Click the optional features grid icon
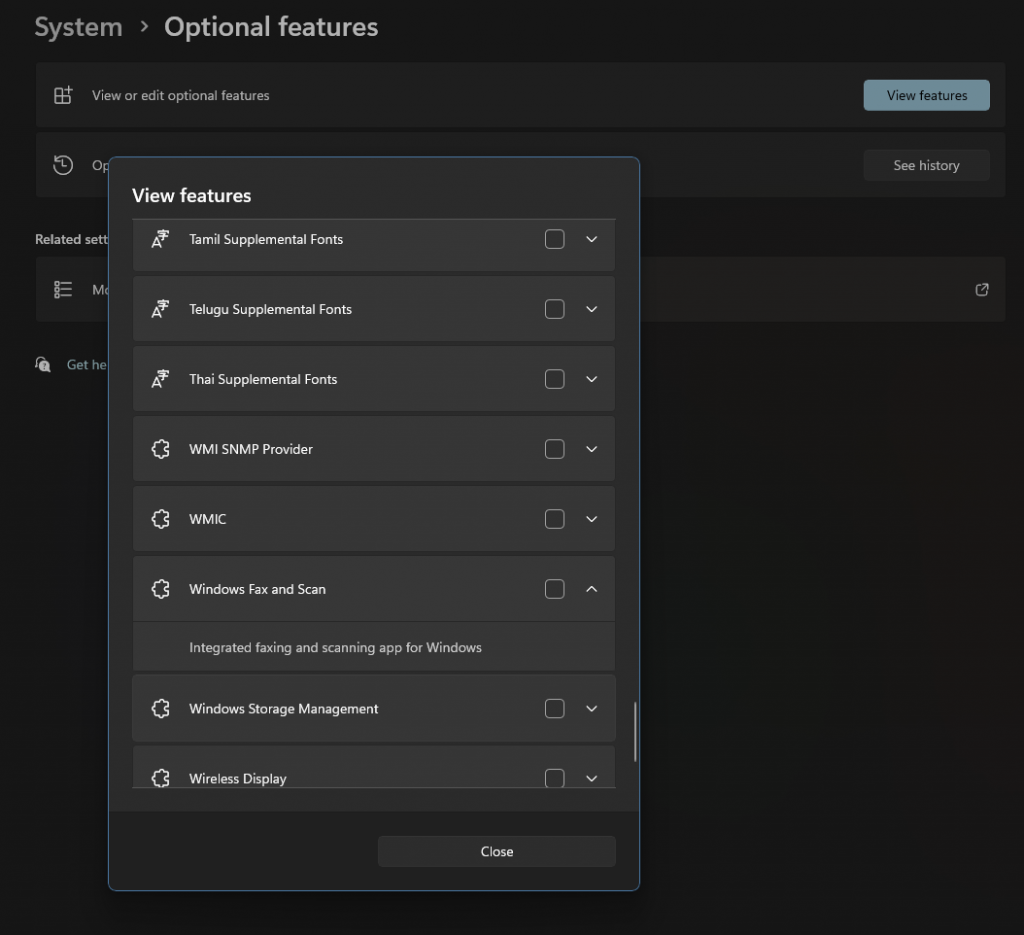 pyautogui.click(x=63, y=95)
